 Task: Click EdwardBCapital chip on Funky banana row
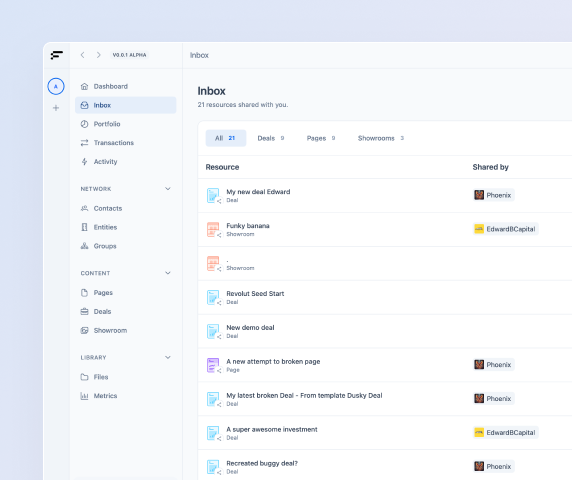pyautogui.click(x=506, y=229)
